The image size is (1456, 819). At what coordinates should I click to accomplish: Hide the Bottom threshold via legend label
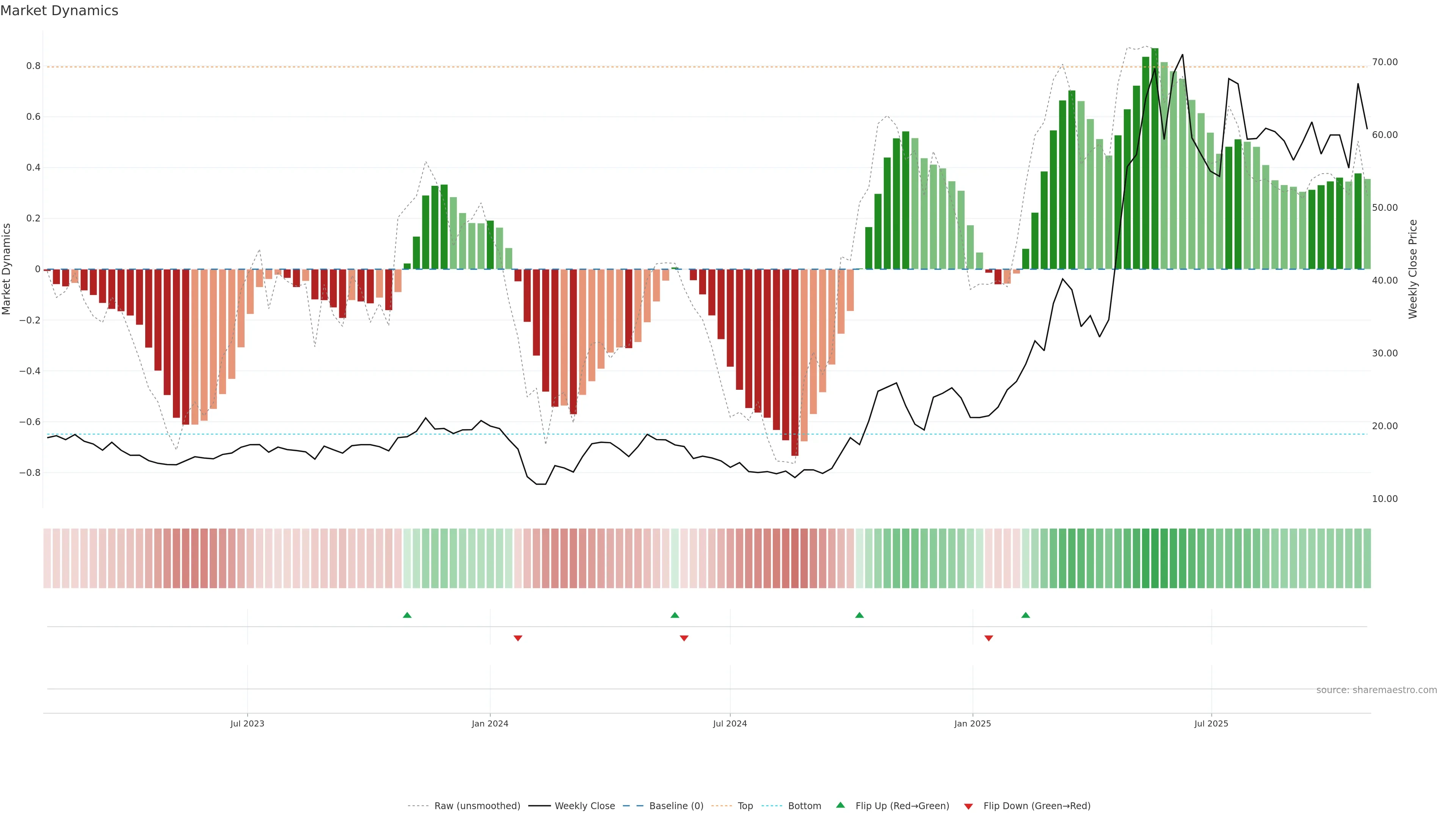coord(804,806)
